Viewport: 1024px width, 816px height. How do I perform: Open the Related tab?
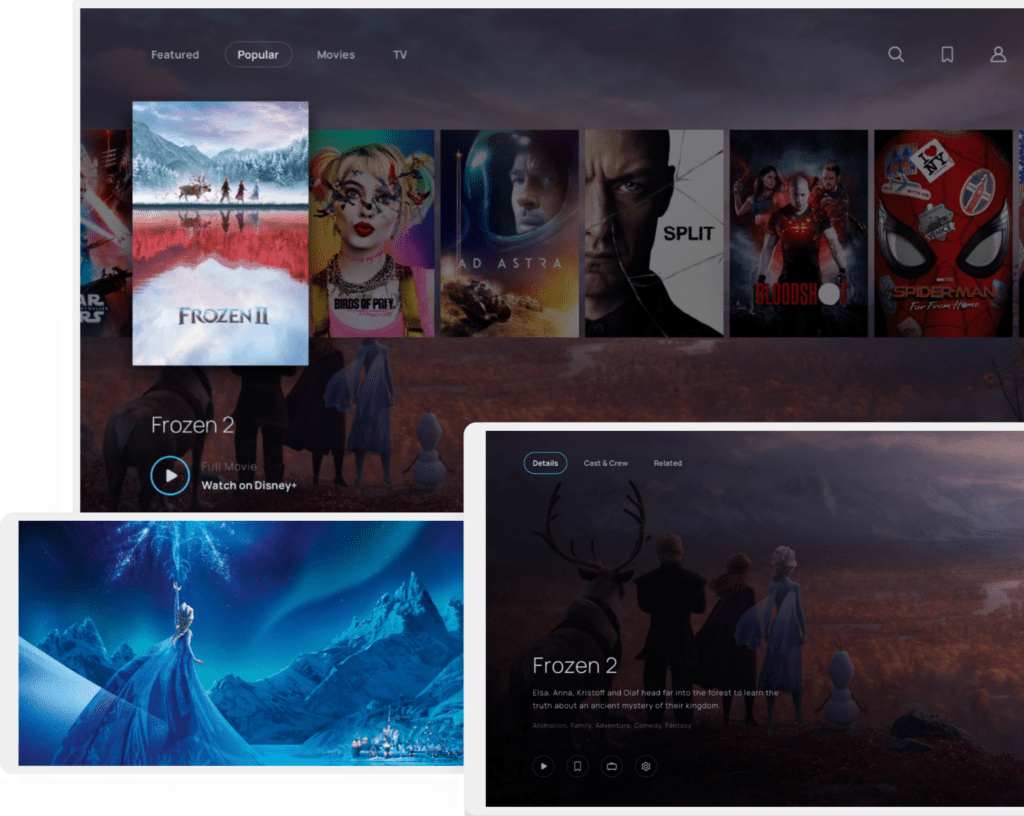click(667, 463)
